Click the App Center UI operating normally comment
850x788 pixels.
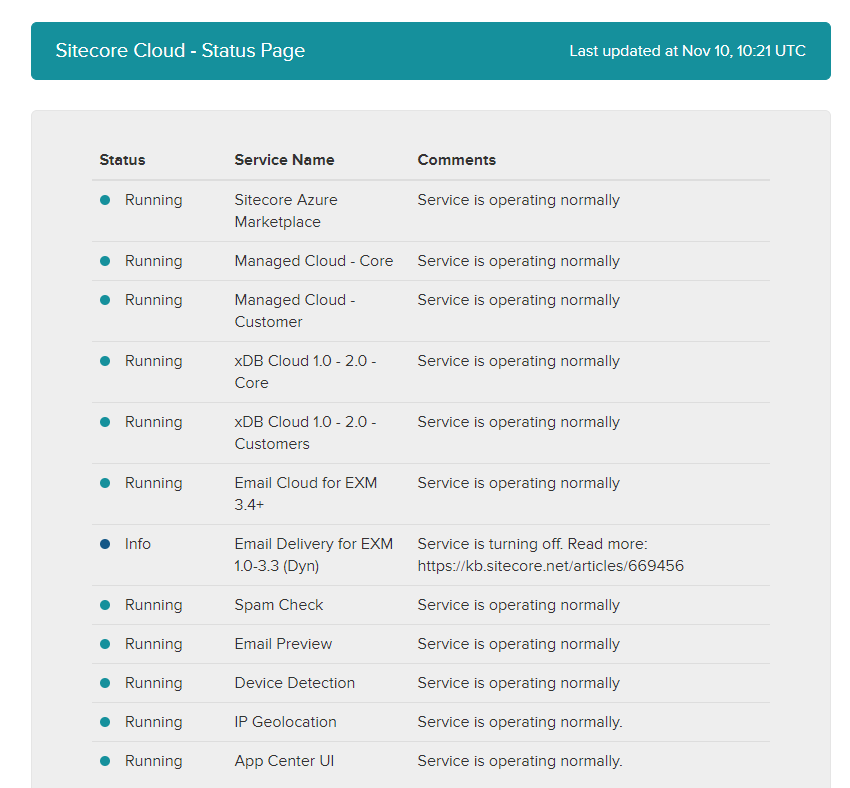tap(520, 761)
